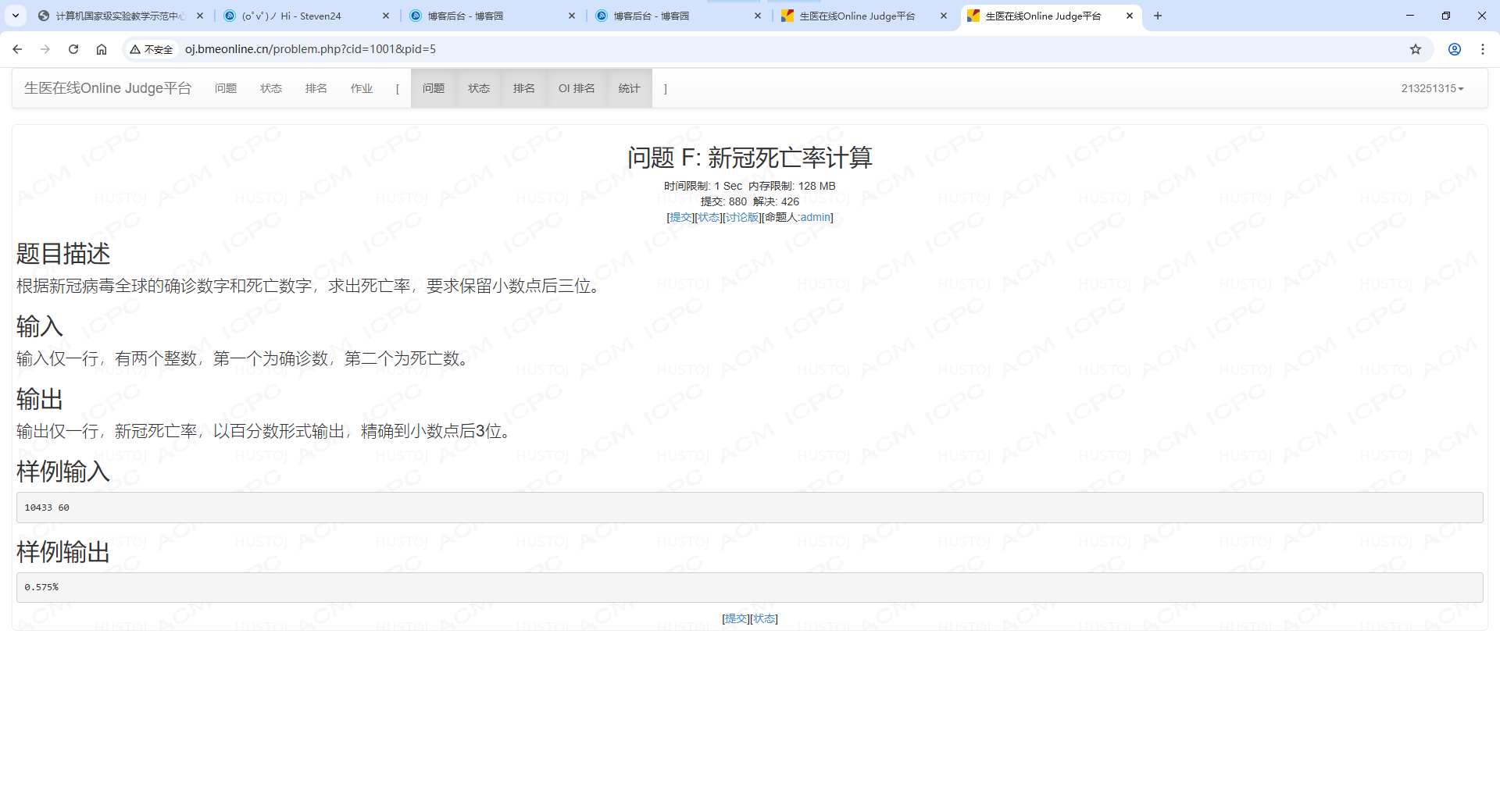Click the 样例输出 heading
This screenshot has width=1500, height=812.
coord(63,552)
